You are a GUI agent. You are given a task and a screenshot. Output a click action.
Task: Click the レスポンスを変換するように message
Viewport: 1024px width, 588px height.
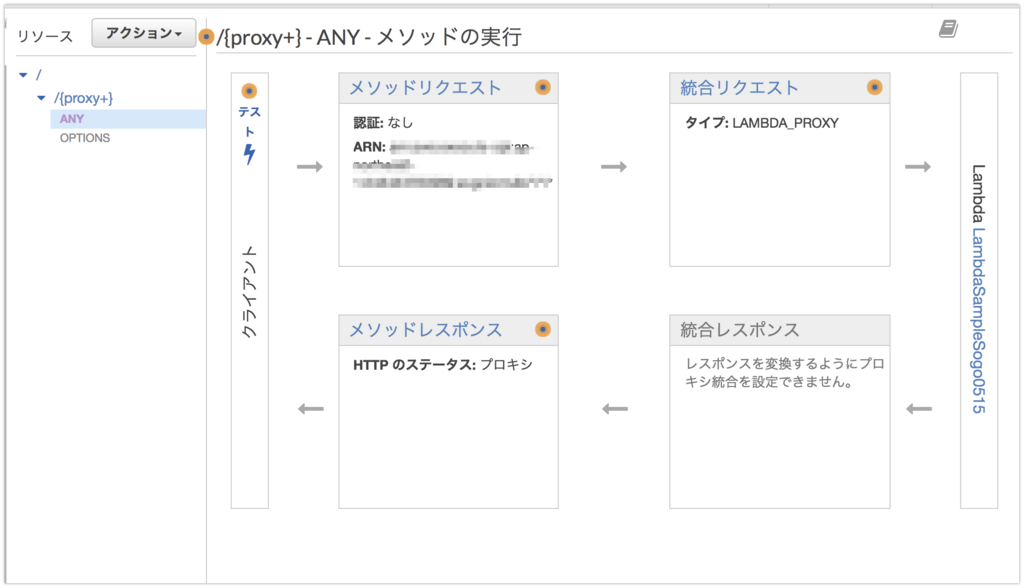(784, 373)
